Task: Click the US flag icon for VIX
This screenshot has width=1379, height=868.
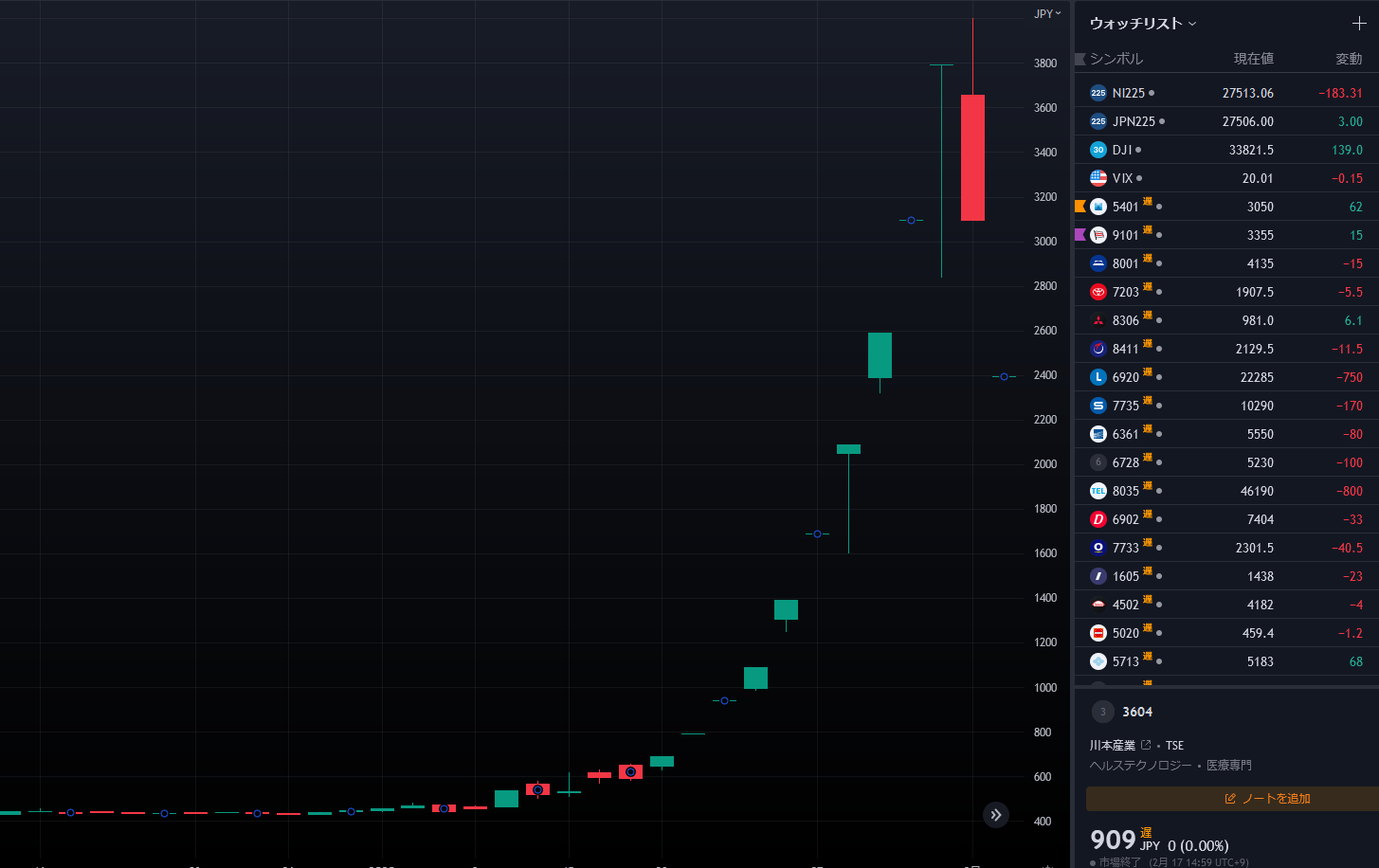Action: (x=1098, y=178)
